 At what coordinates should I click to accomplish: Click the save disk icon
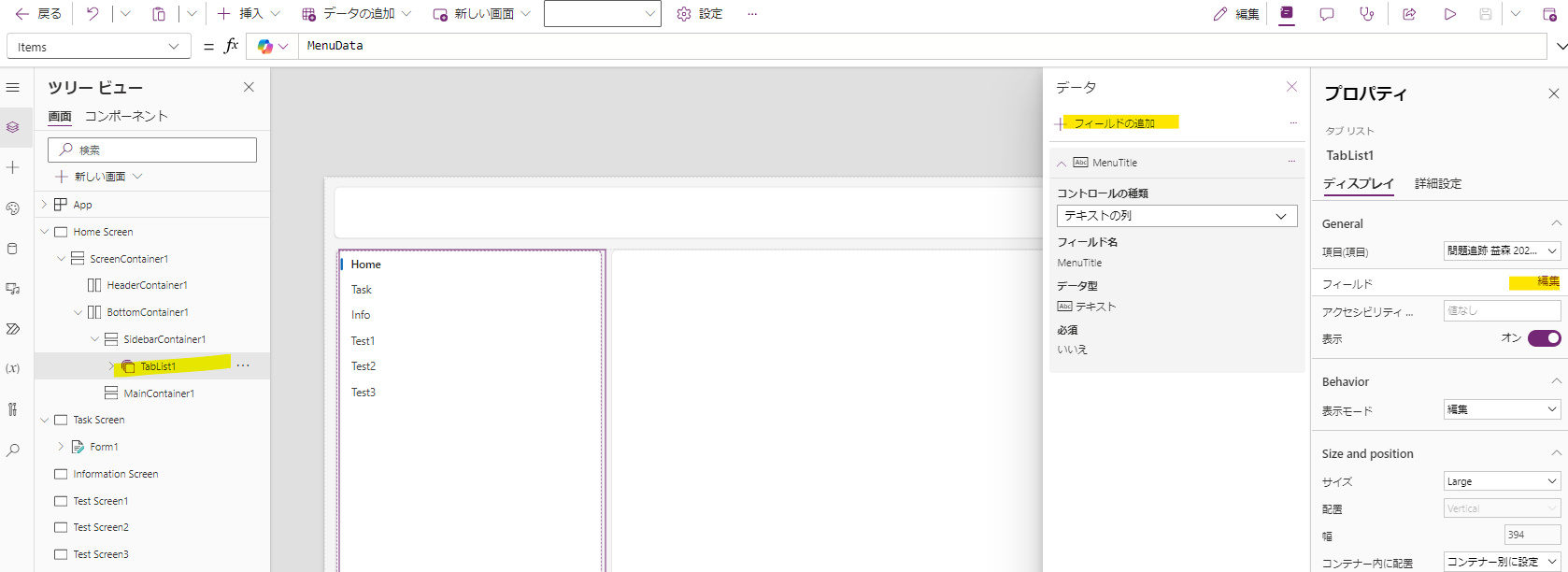click(x=1486, y=14)
